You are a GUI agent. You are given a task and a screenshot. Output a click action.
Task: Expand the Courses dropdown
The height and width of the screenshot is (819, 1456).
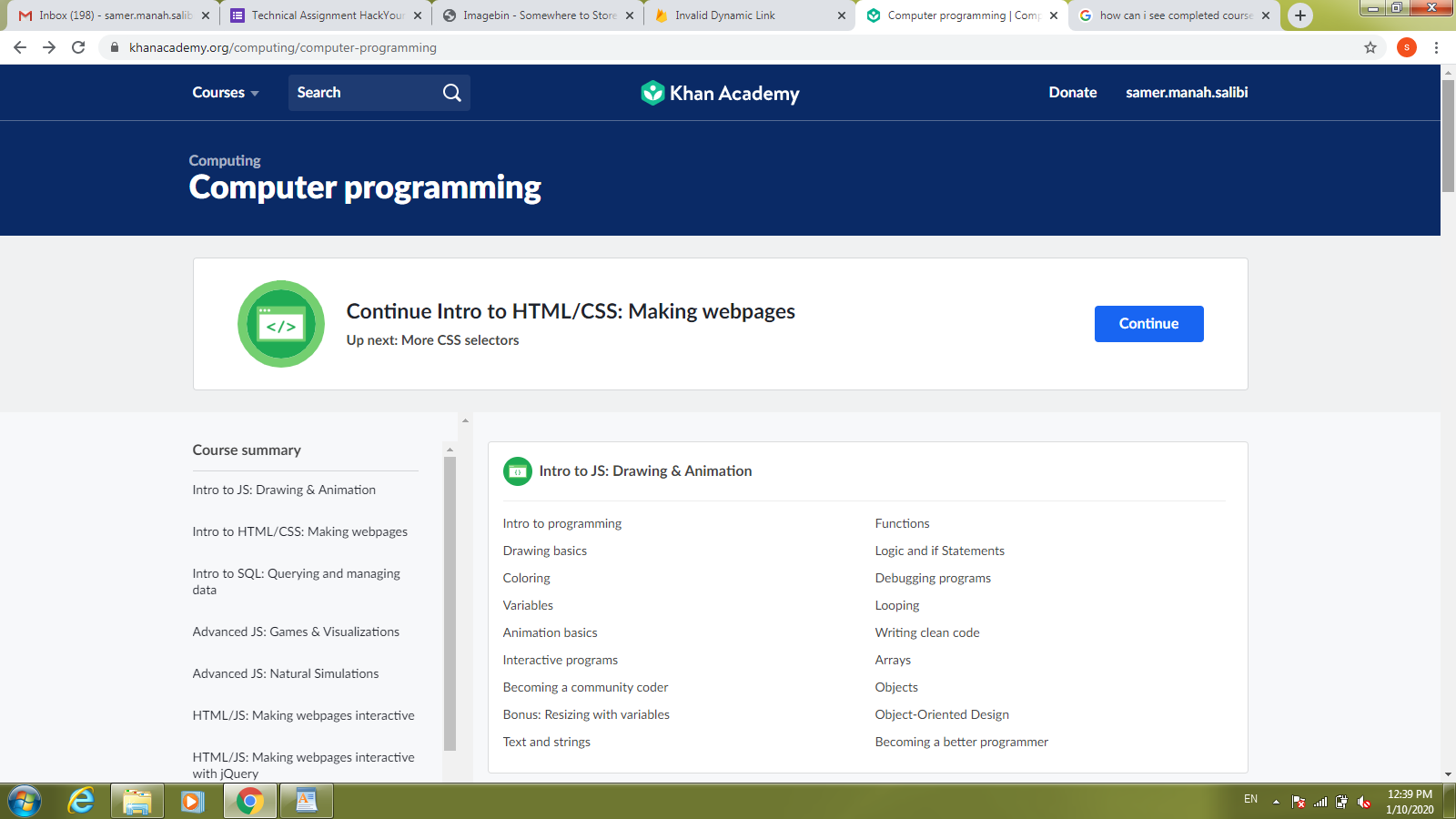226,93
